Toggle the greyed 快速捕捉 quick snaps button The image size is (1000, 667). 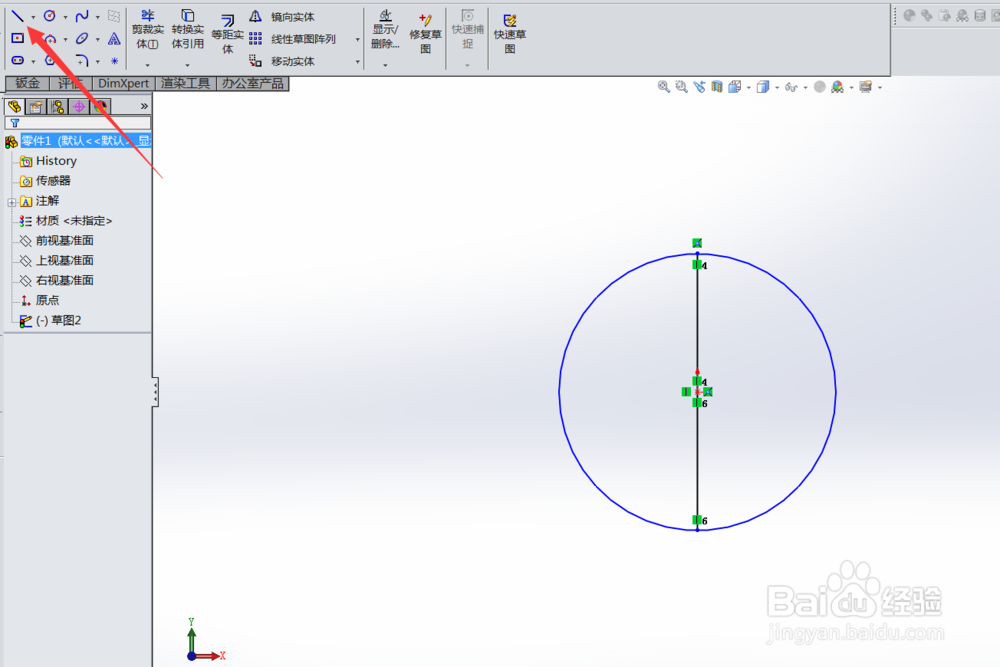[467, 29]
